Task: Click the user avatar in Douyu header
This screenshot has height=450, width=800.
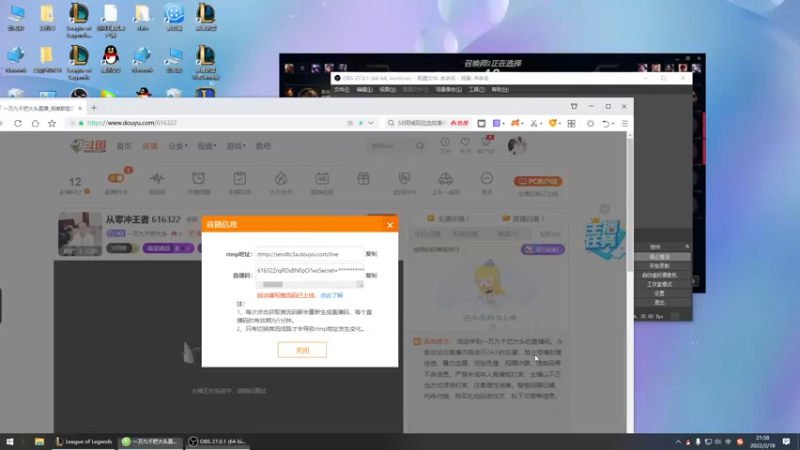Action: coord(517,145)
